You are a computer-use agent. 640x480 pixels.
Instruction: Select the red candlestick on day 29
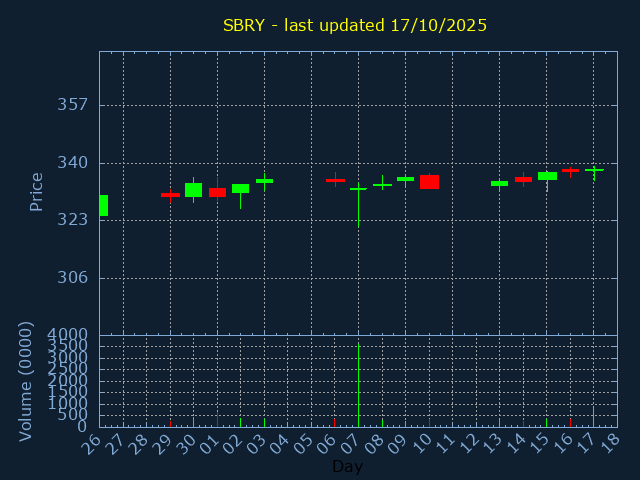[x=170, y=195]
